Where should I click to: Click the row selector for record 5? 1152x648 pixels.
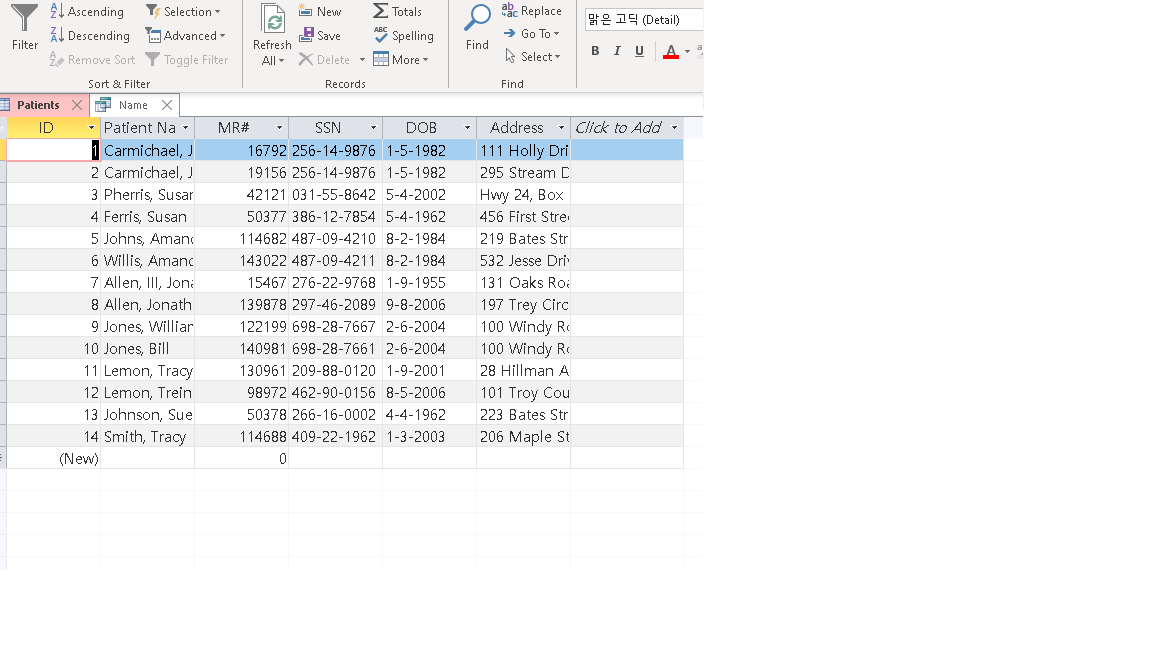tap(3, 239)
